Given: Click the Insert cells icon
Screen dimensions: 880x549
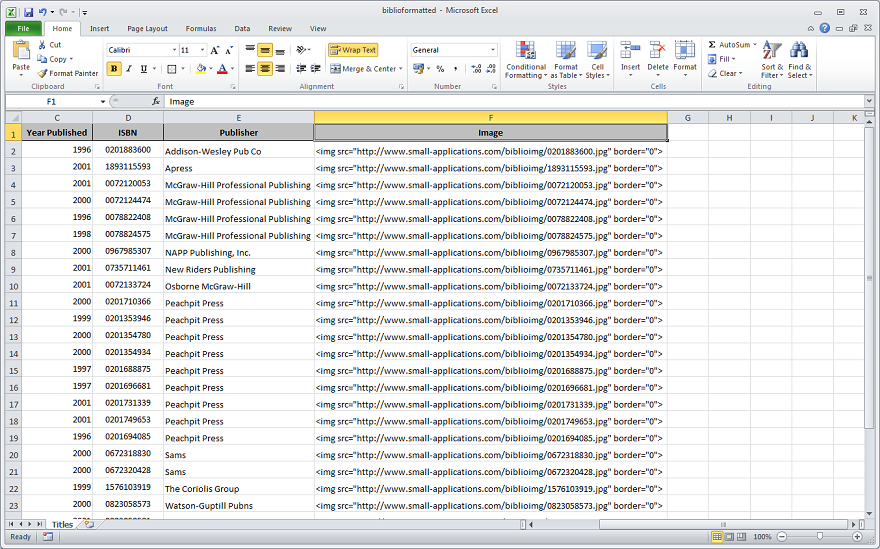Looking at the screenshot, I should click(630, 51).
